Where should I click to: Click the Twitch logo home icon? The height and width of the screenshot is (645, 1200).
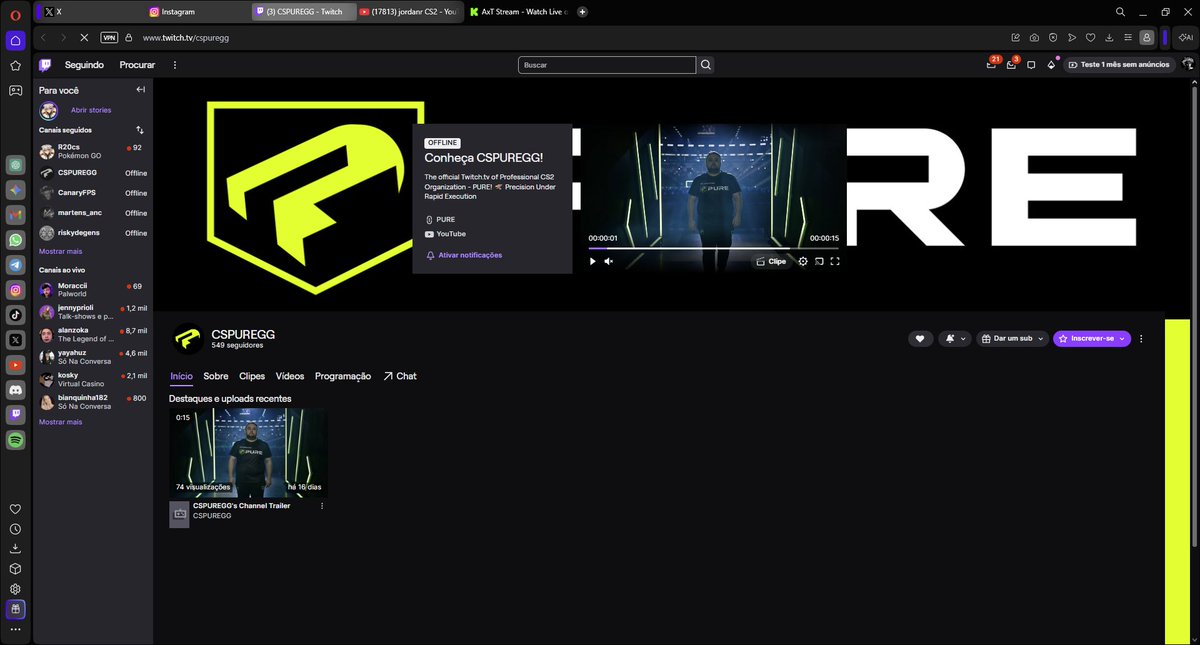[x=45, y=65]
